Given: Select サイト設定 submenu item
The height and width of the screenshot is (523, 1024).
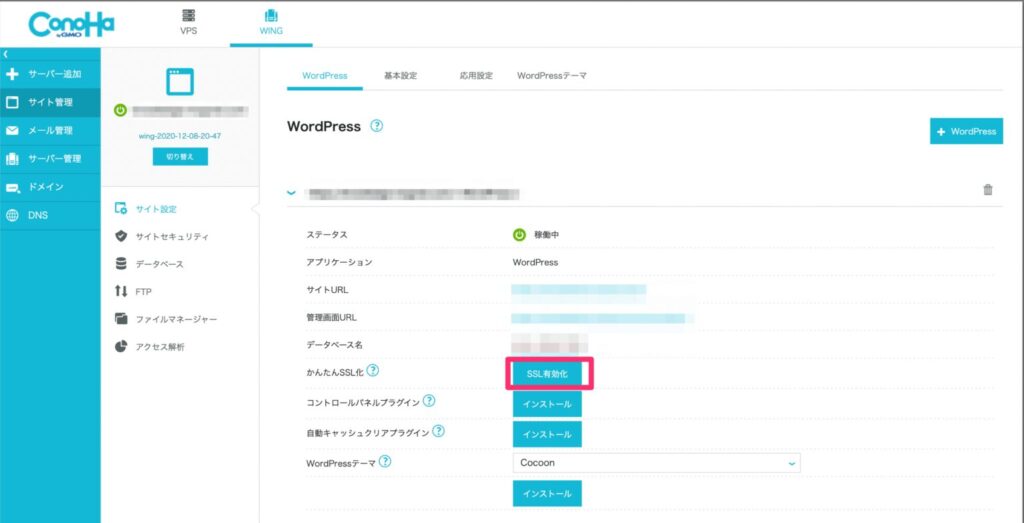Looking at the screenshot, I should coord(155,209).
